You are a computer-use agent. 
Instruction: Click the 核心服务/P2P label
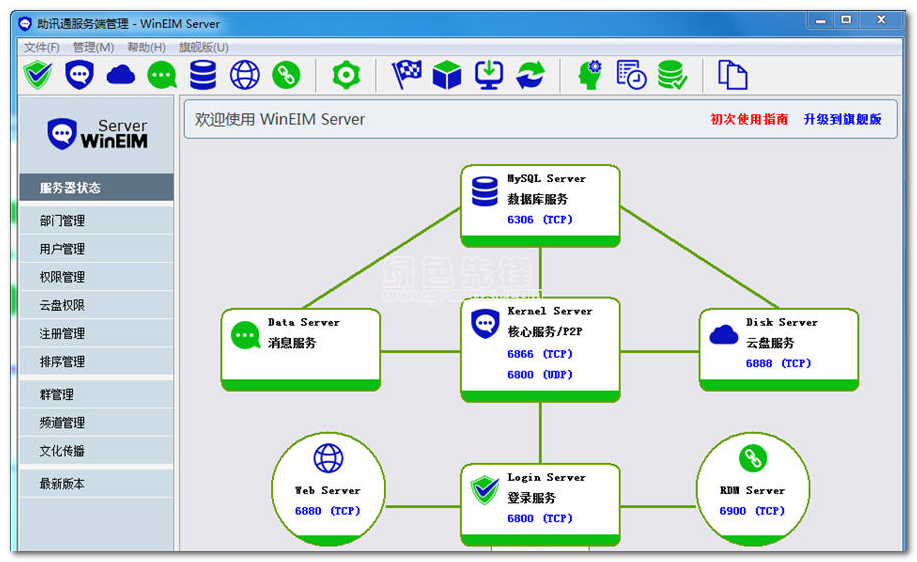pos(545,332)
